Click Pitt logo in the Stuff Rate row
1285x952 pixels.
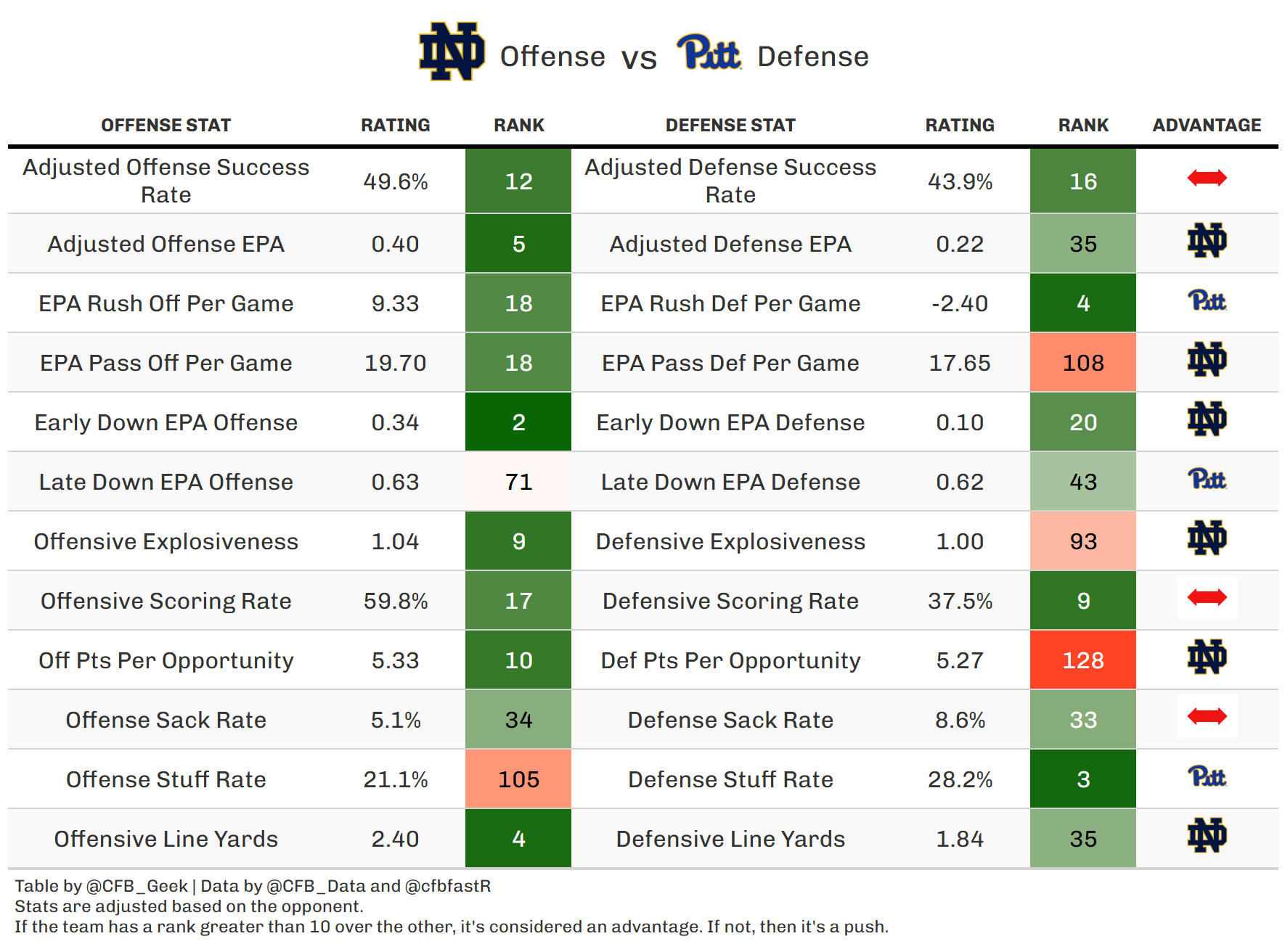1207,777
